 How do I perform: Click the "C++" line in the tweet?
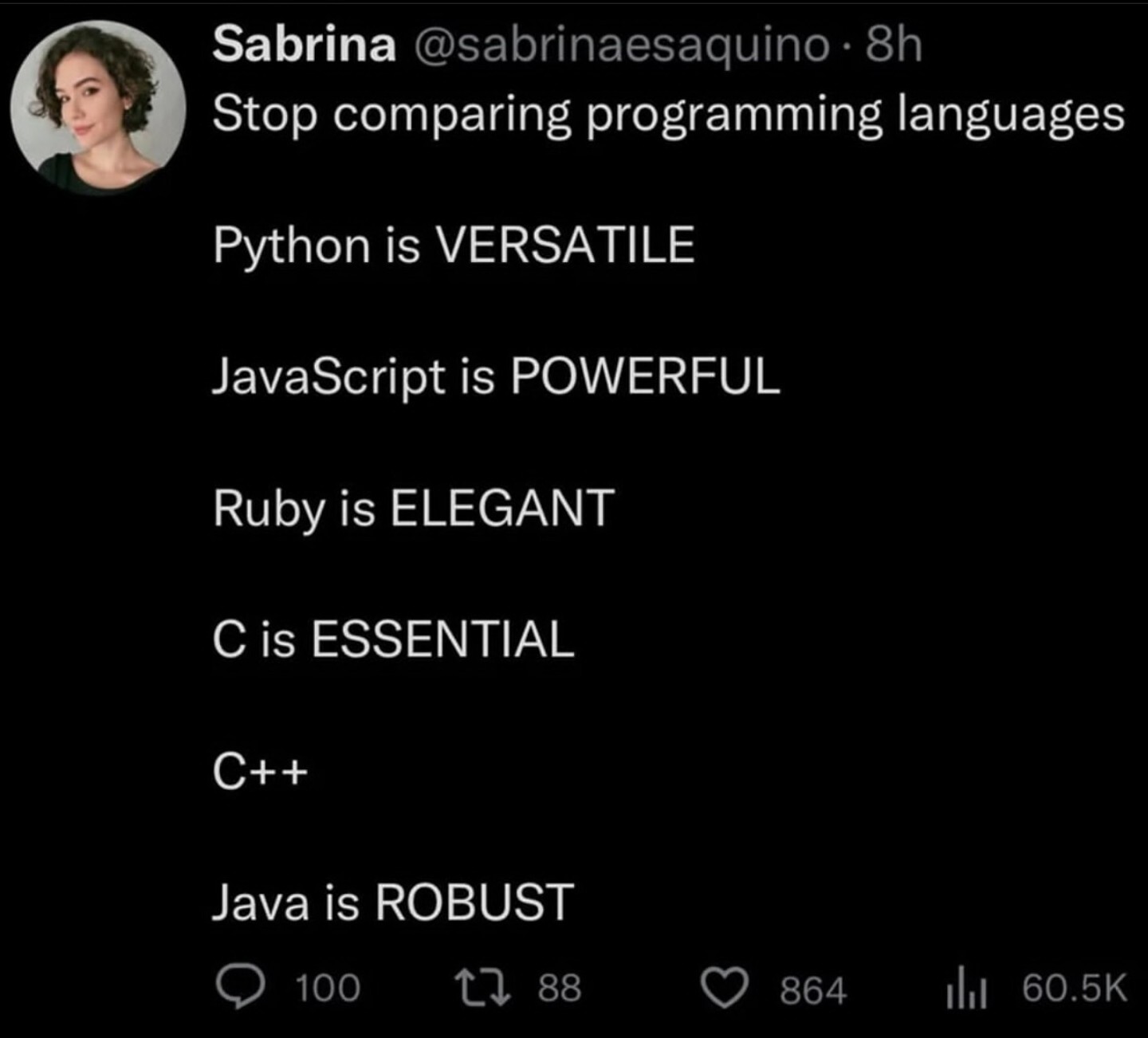point(260,771)
